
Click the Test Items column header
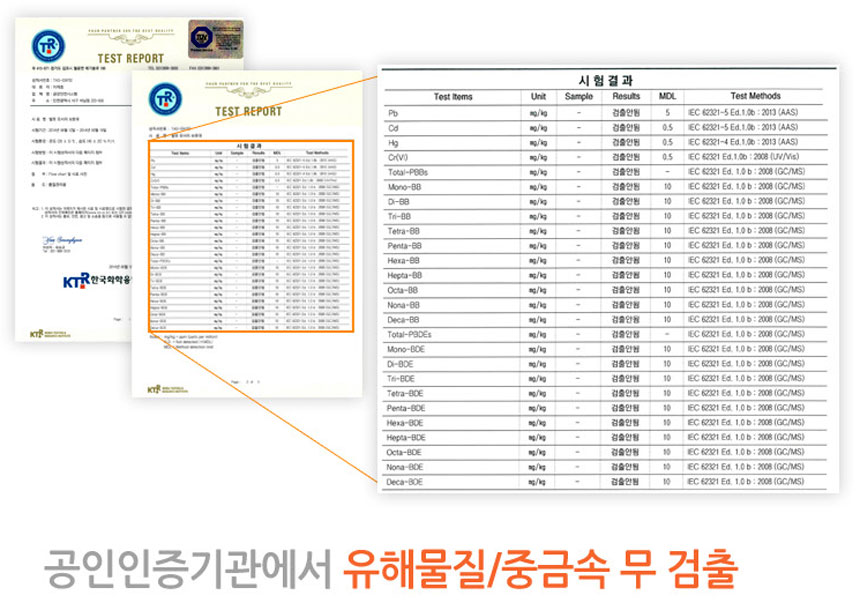(453, 97)
